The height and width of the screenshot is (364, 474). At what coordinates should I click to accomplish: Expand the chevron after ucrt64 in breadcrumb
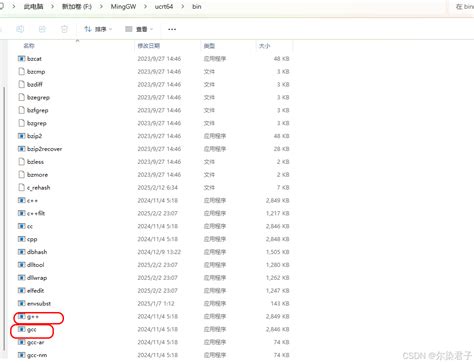click(182, 6)
